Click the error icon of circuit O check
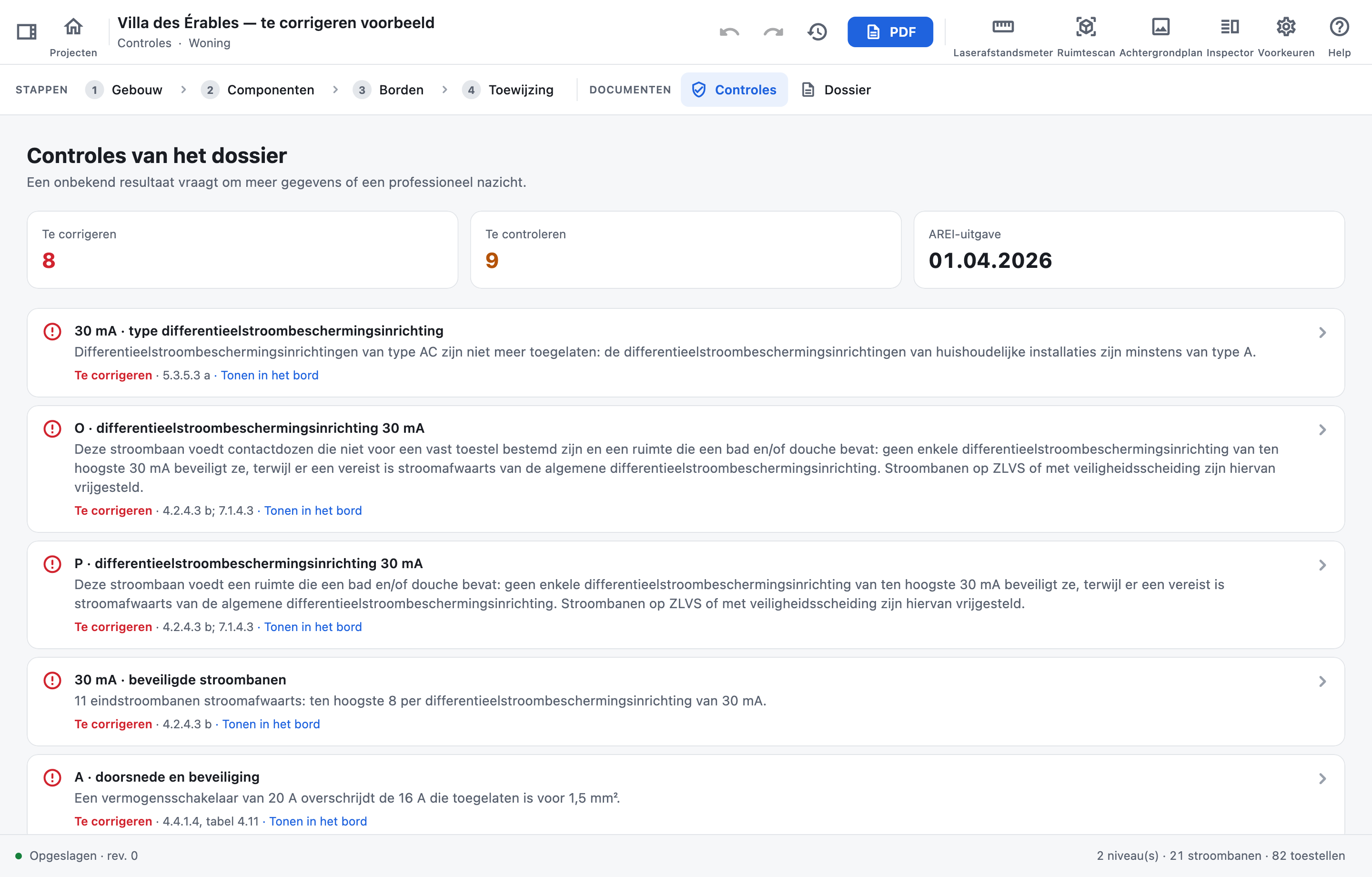 click(x=52, y=428)
